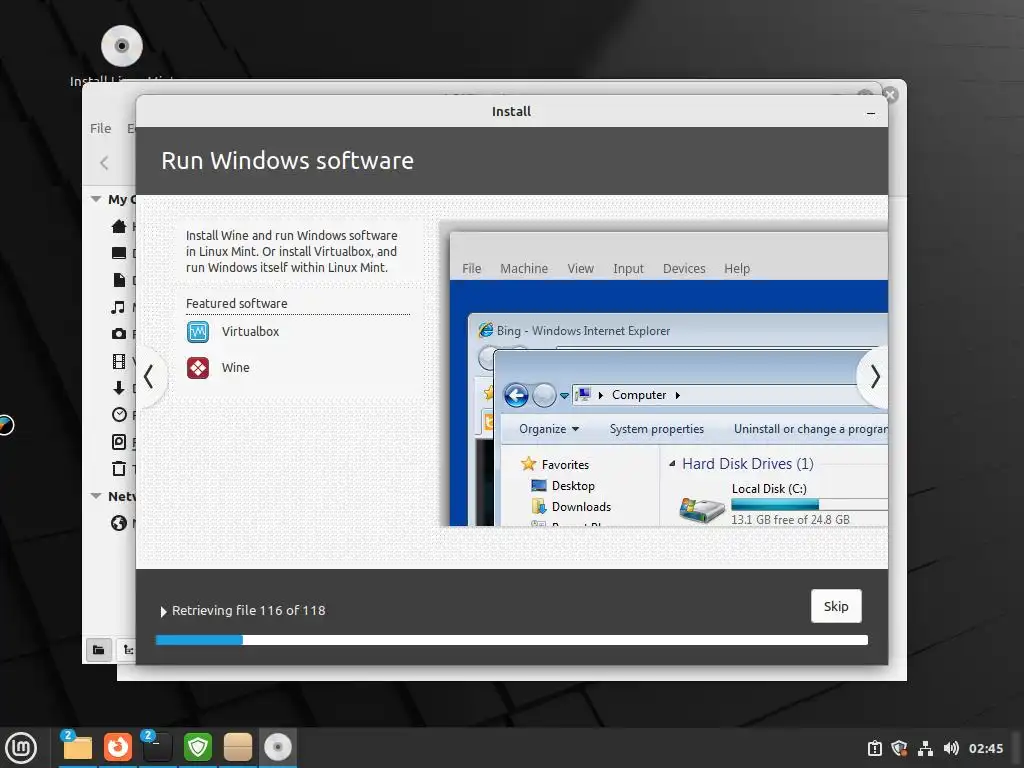Viewport: 1024px width, 768px height.
Task: Click the 'Run Windows software' heading
Action: pyautogui.click(x=287, y=161)
